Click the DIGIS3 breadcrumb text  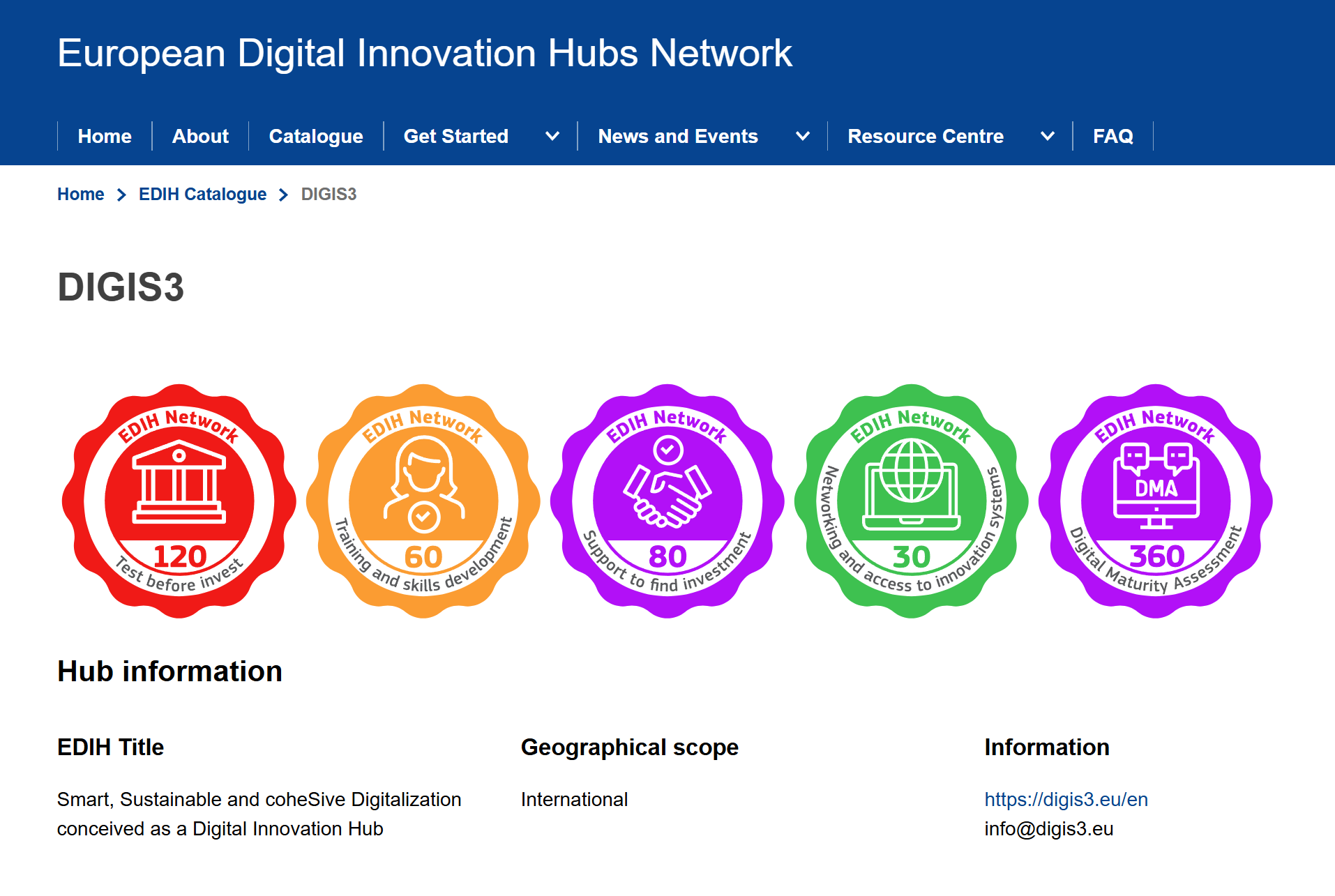tap(329, 194)
